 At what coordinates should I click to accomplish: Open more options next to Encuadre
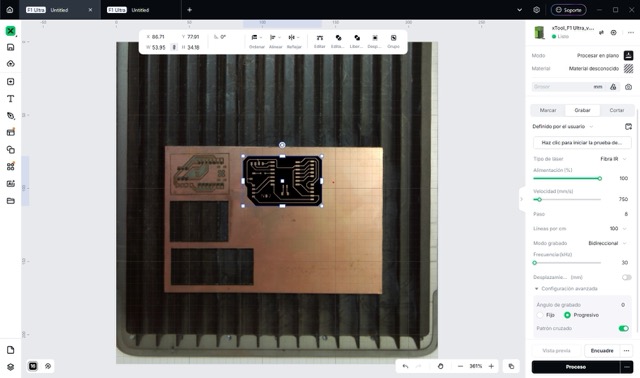pos(627,351)
